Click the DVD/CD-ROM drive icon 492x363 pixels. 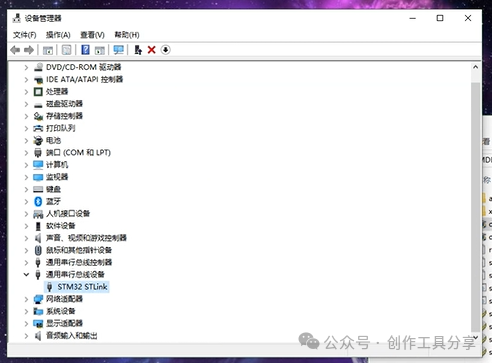pyautogui.click(x=38, y=67)
